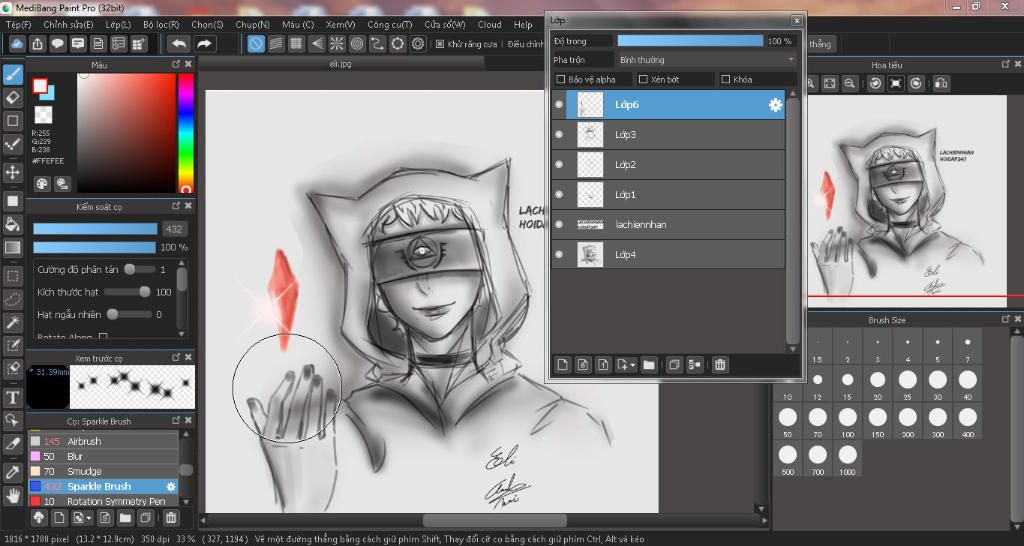The image size is (1024, 546).
Task: Enable the parallel lines snap guide
Action: pyautogui.click(x=276, y=44)
